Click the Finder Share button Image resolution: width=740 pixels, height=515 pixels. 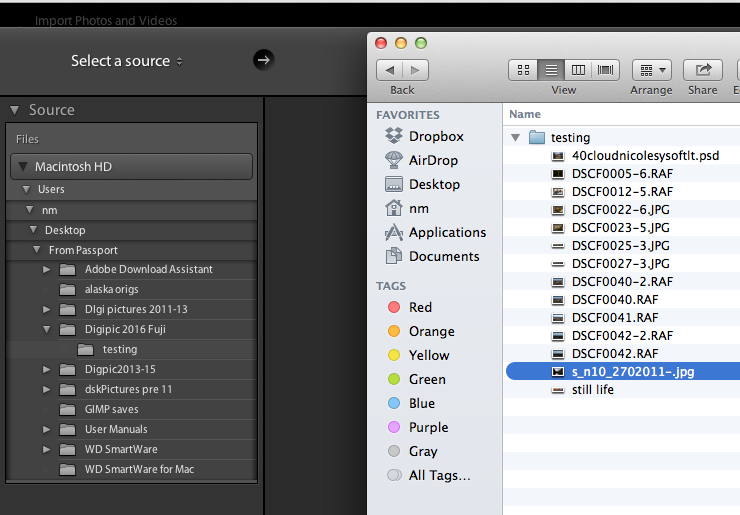702,70
